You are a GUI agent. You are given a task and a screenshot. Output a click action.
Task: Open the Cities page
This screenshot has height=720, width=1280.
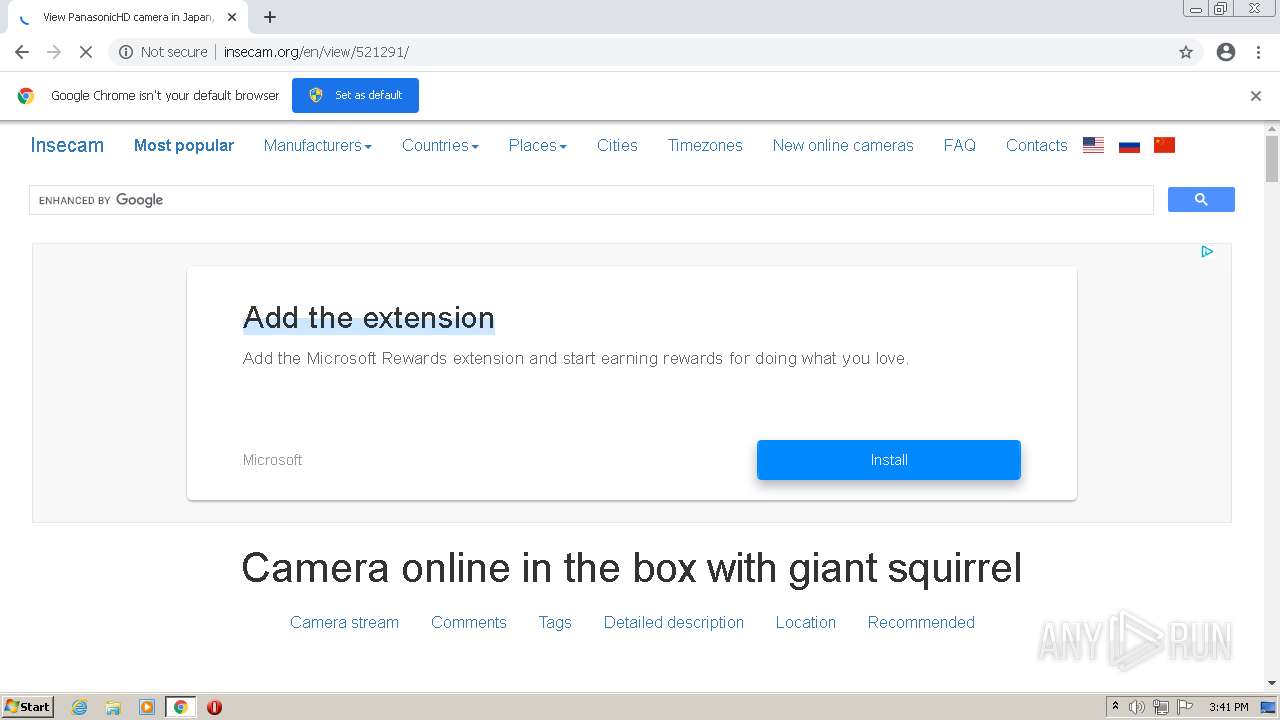617,145
